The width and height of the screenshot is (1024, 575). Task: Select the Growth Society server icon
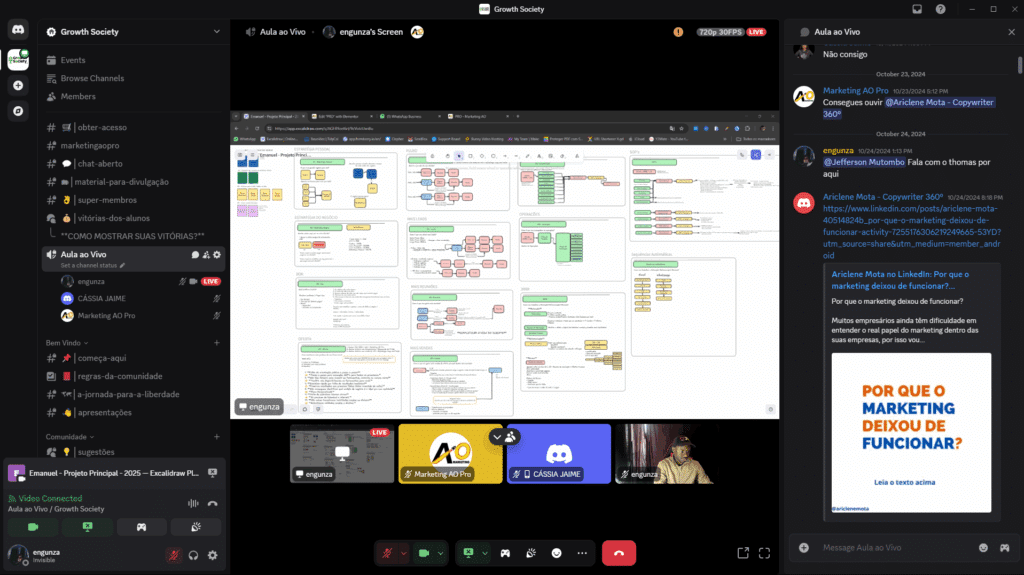coord(18,59)
